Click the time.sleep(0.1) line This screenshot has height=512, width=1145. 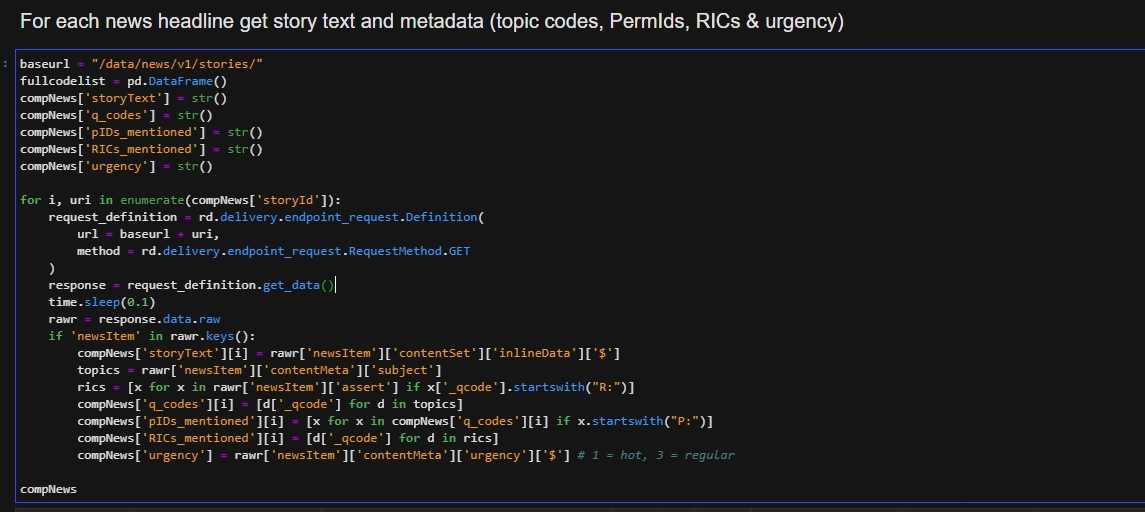102,302
